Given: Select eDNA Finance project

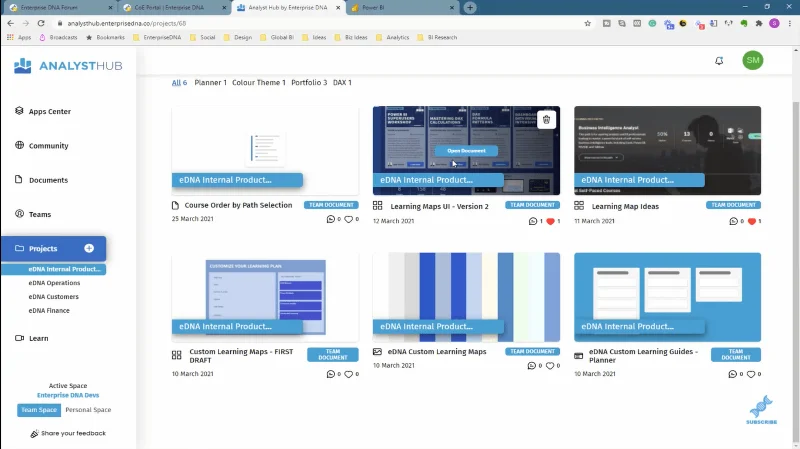Looking at the screenshot, I should (49, 310).
